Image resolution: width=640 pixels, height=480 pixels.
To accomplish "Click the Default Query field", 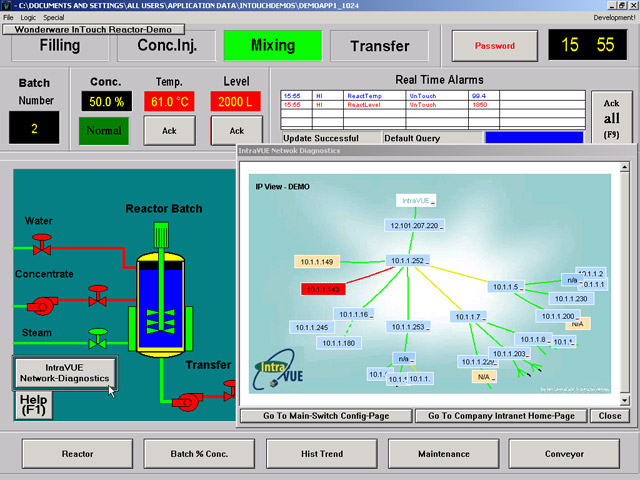I will (x=432, y=138).
